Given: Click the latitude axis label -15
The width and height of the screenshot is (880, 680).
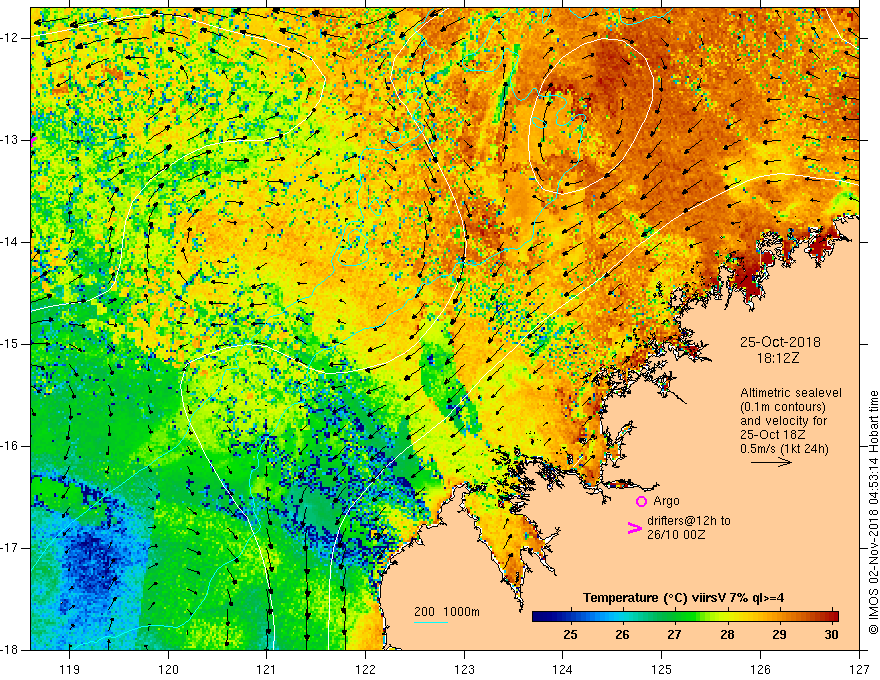Looking at the screenshot, I should [x=11, y=344].
